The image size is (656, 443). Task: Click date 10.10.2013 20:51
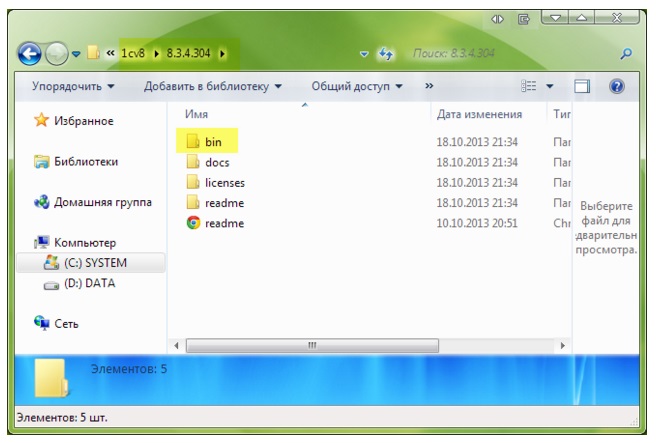tap(477, 223)
